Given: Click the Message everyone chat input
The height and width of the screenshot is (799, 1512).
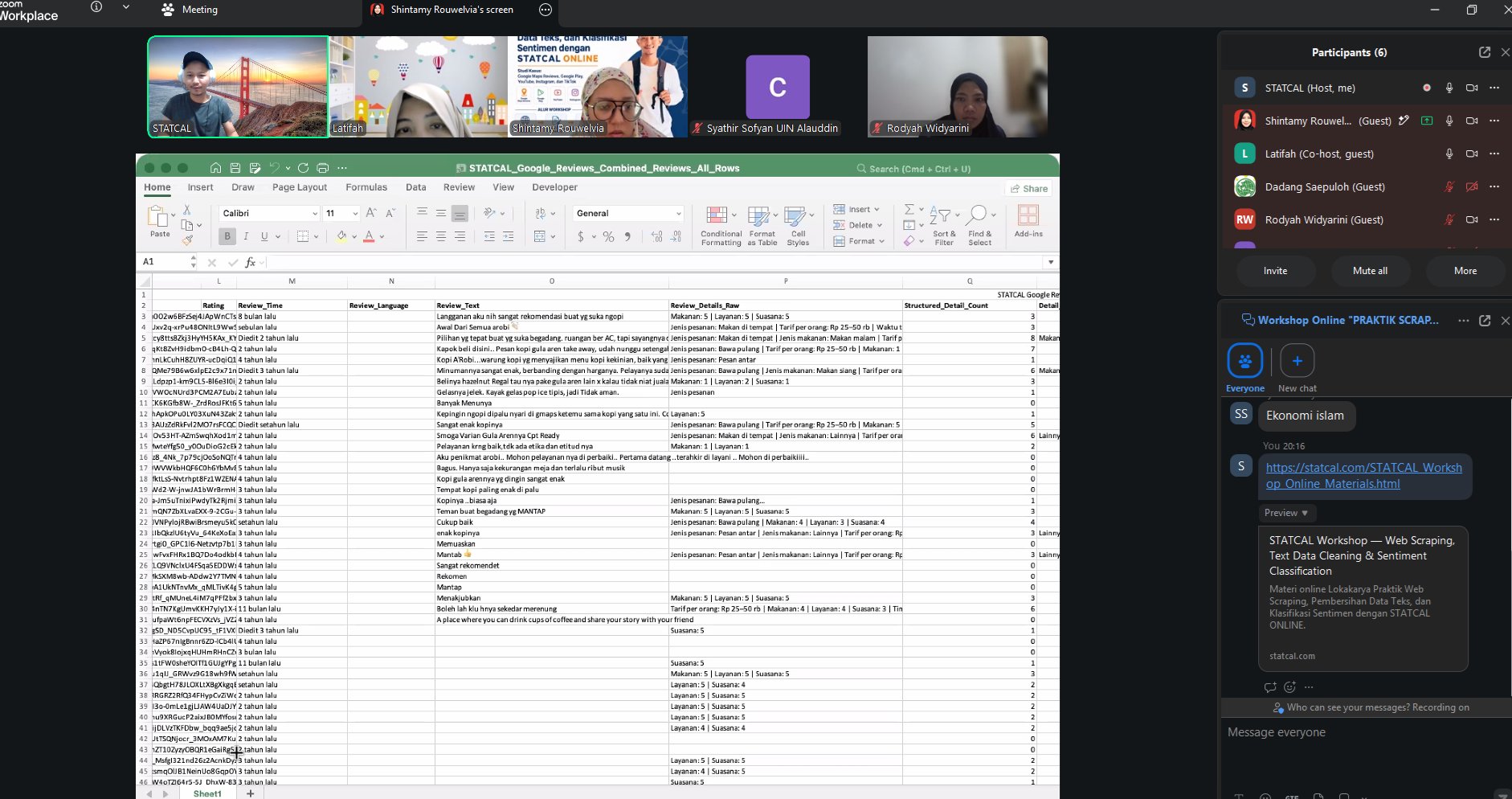Looking at the screenshot, I should click(1364, 732).
